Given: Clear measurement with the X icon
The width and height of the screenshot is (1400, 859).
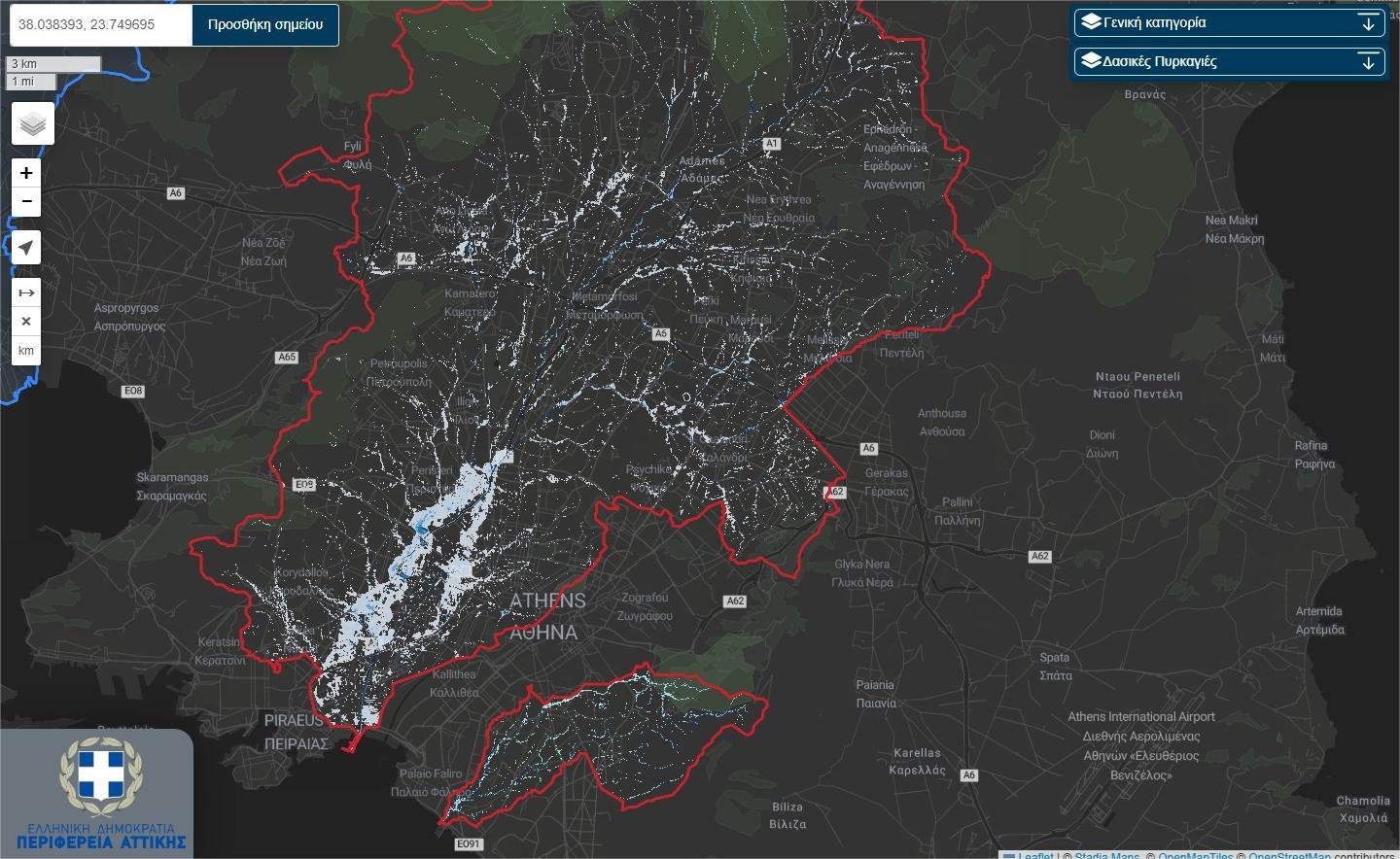Looking at the screenshot, I should tap(26, 322).
